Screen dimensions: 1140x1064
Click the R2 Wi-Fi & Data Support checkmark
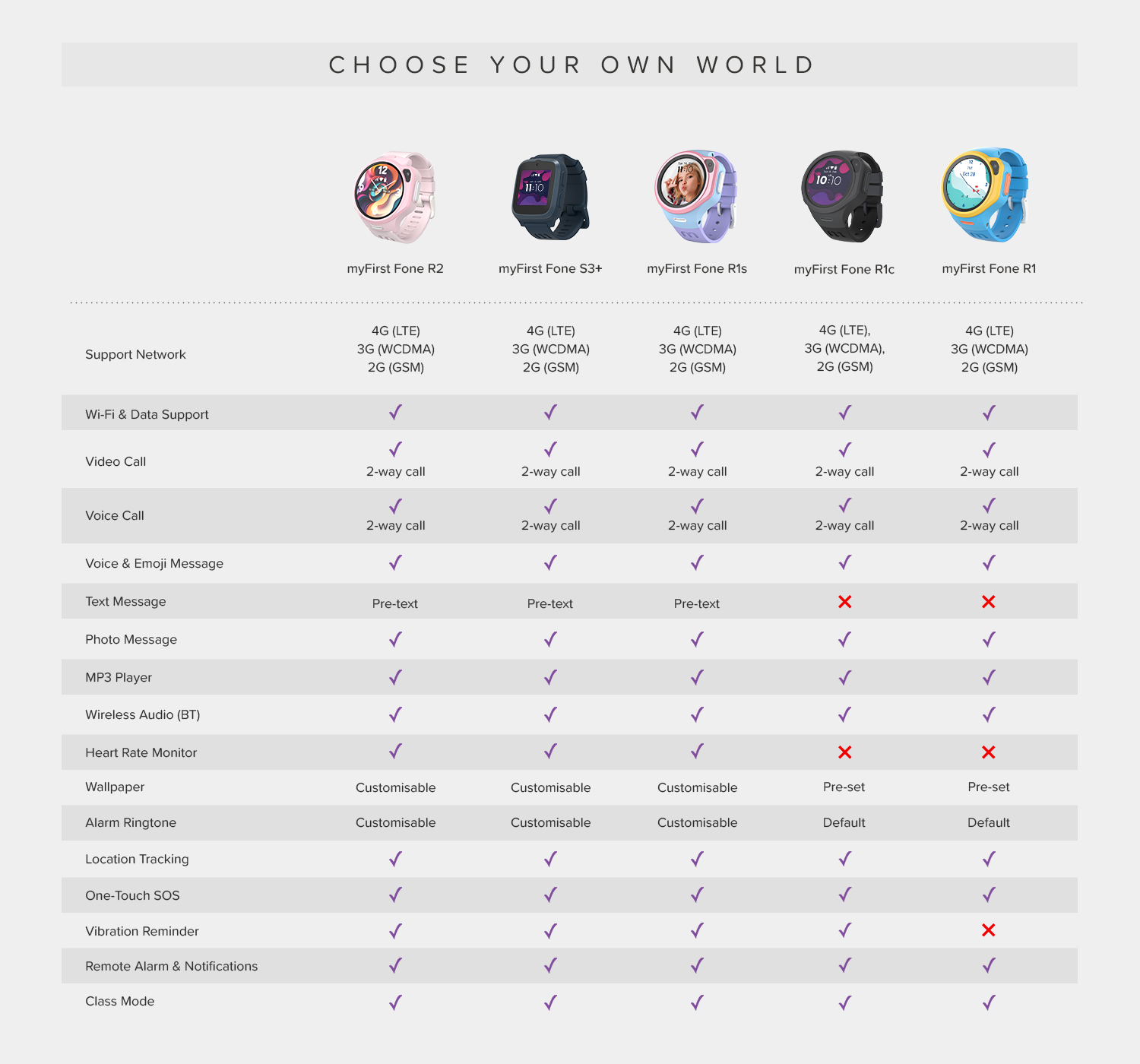[x=395, y=413]
